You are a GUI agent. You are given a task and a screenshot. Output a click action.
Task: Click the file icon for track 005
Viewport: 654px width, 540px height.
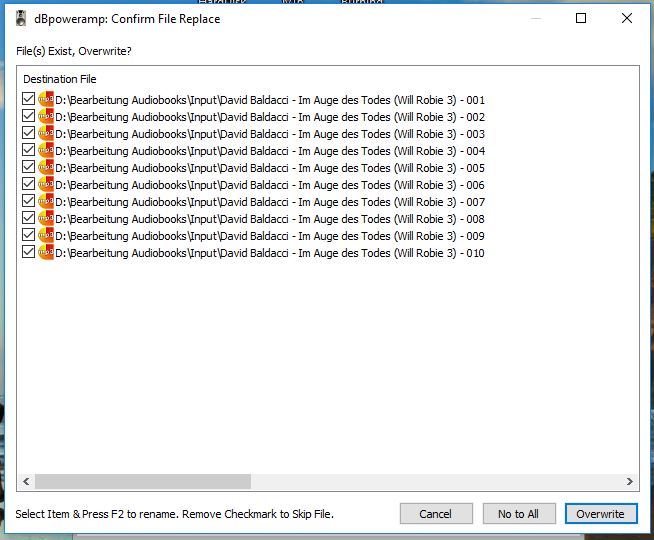point(45,168)
